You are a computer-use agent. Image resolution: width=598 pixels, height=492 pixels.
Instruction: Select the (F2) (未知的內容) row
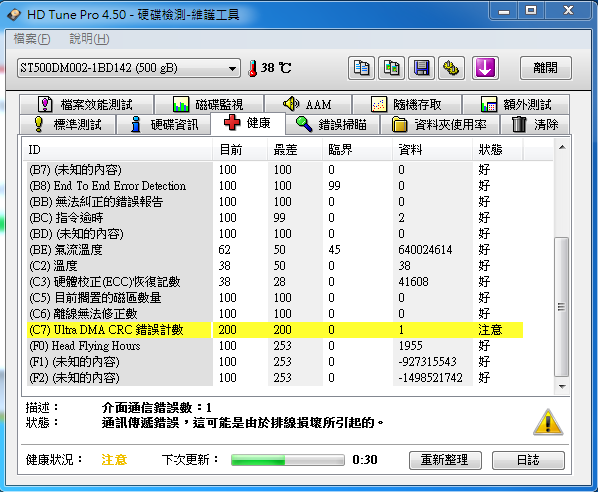[275, 378]
